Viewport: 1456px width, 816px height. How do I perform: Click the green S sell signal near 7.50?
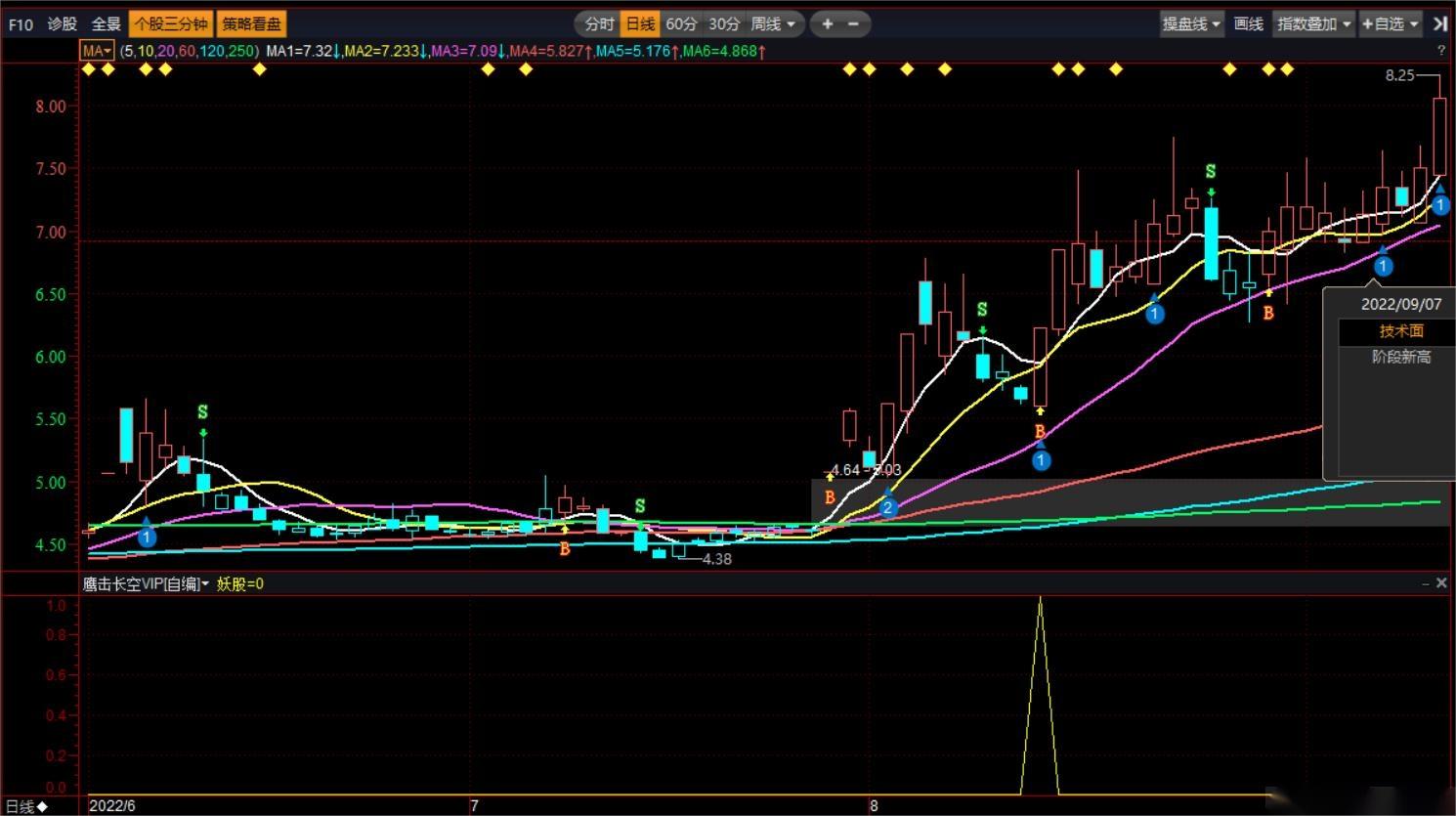tap(1211, 172)
